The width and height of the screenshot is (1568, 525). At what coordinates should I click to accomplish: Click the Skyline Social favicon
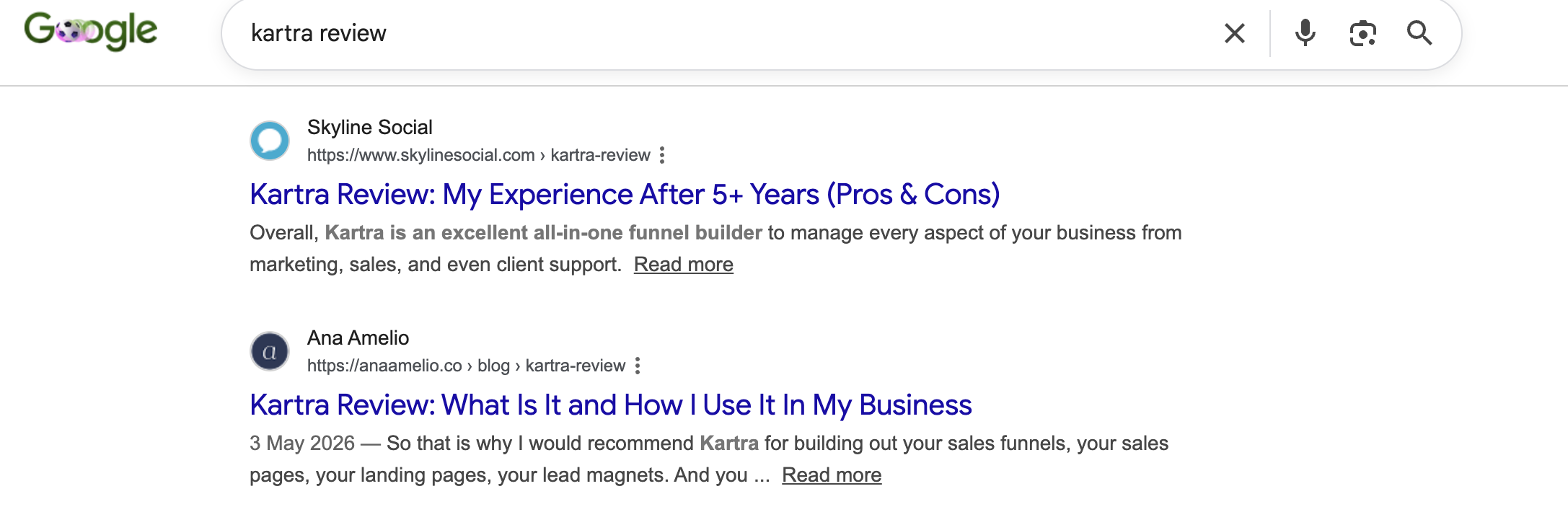click(x=270, y=141)
